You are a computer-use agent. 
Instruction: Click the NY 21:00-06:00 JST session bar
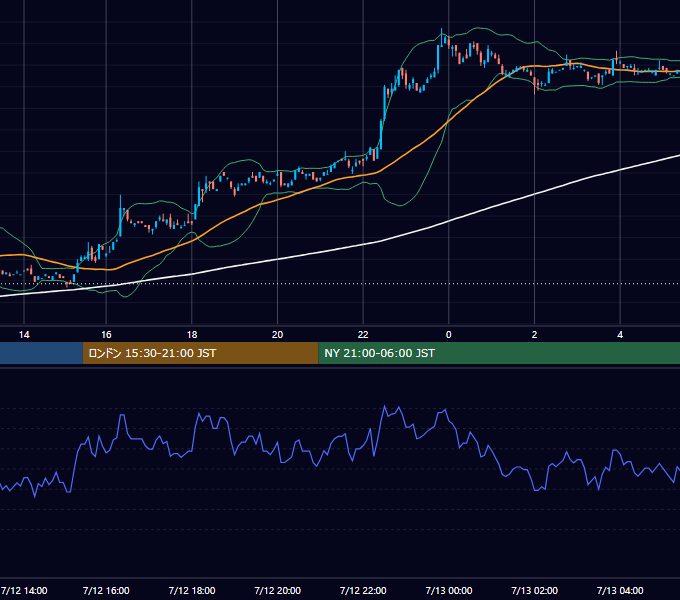coord(499,353)
